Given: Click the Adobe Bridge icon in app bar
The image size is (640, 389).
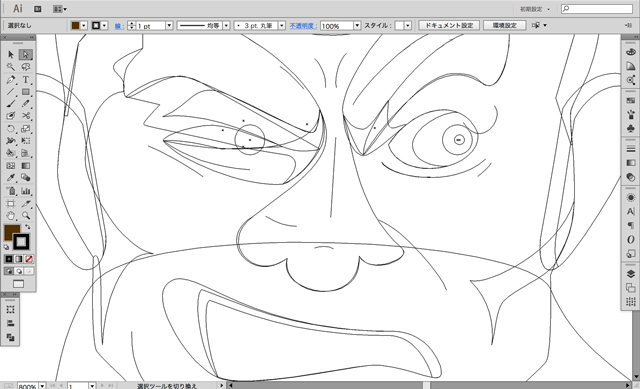Looking at the screenshot, I should click(x=38, y=9).
